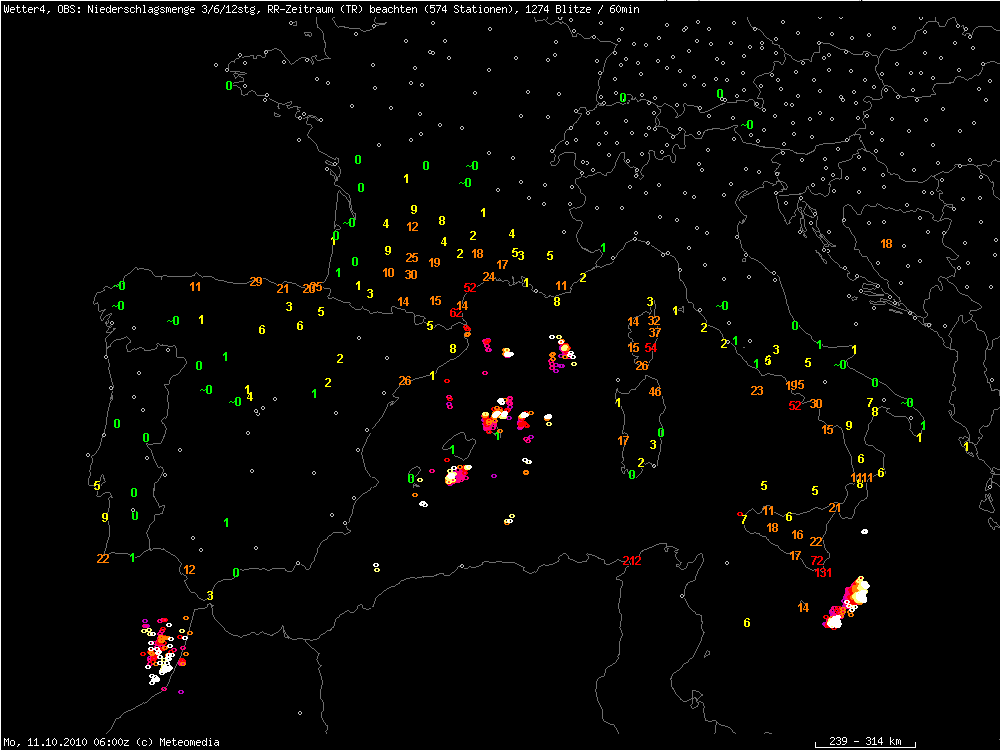
Task: Click the red 131 value near Sicily
Action: (823, 573)
